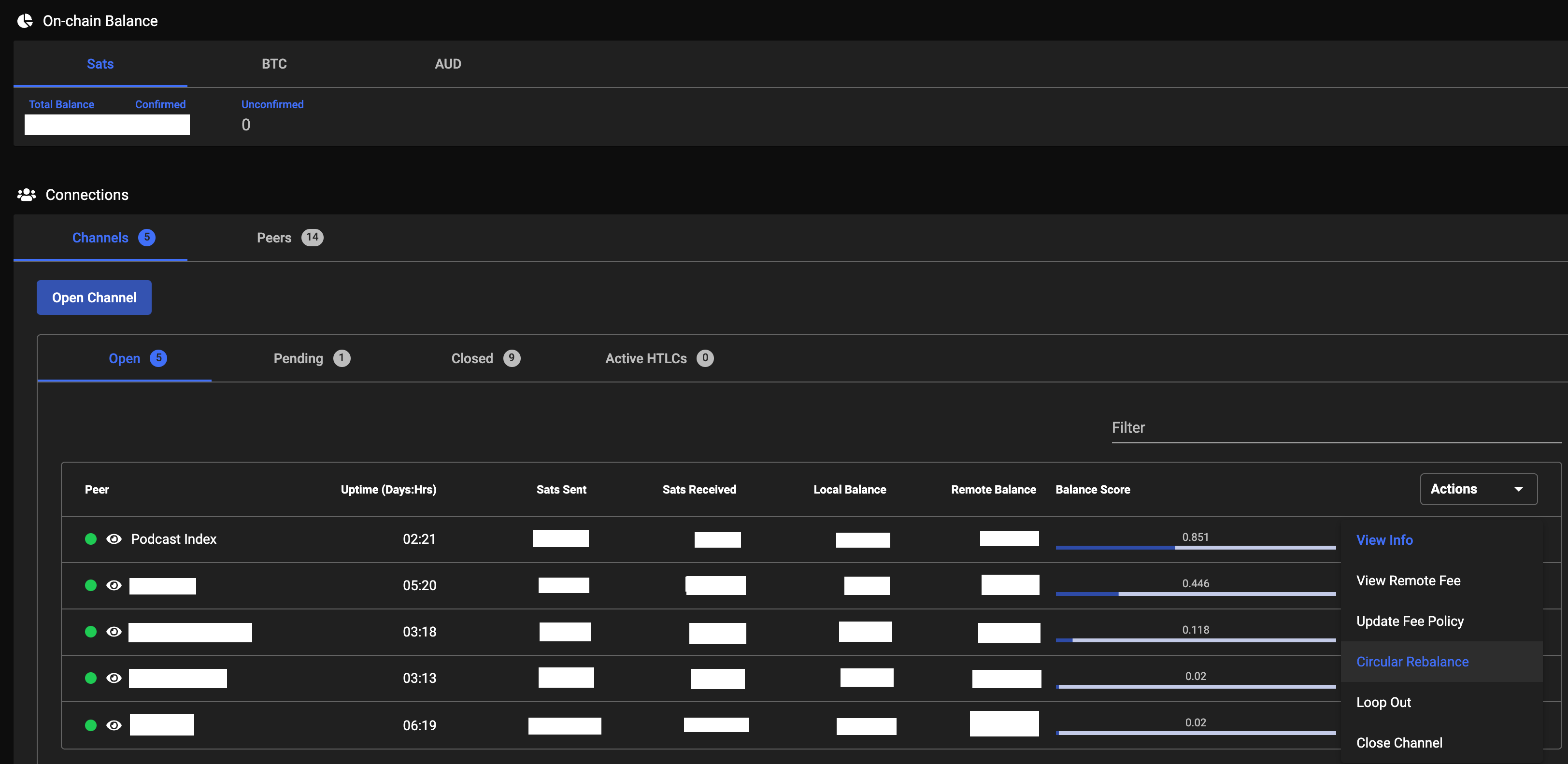Switch balance display to BTC tab
This screenshot has width=1568, height=764.
click(274, 64)
